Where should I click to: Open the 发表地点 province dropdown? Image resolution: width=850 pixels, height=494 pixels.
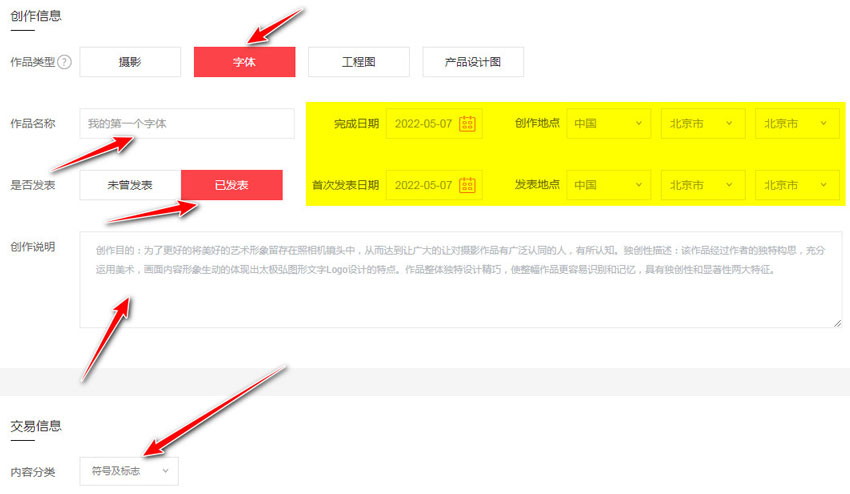pos(703,185)
